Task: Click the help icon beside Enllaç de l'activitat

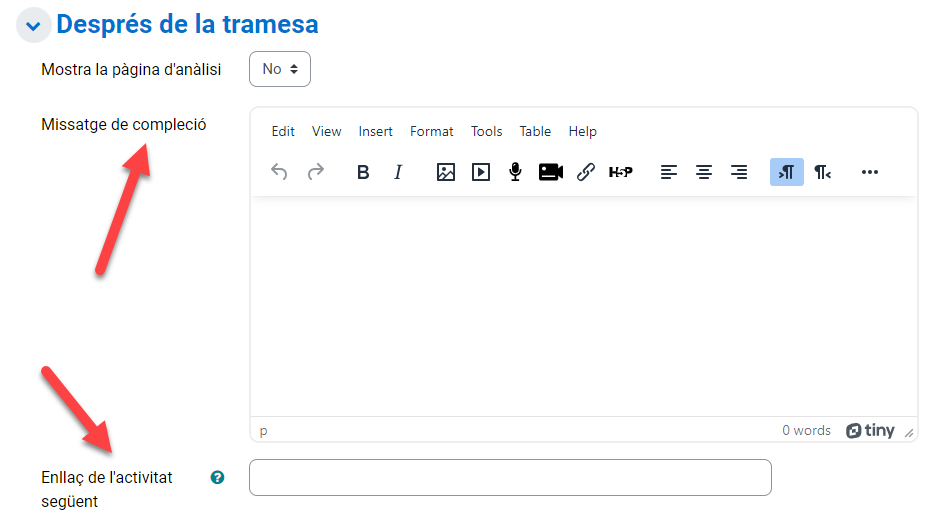Action: [x=217, y=478]
